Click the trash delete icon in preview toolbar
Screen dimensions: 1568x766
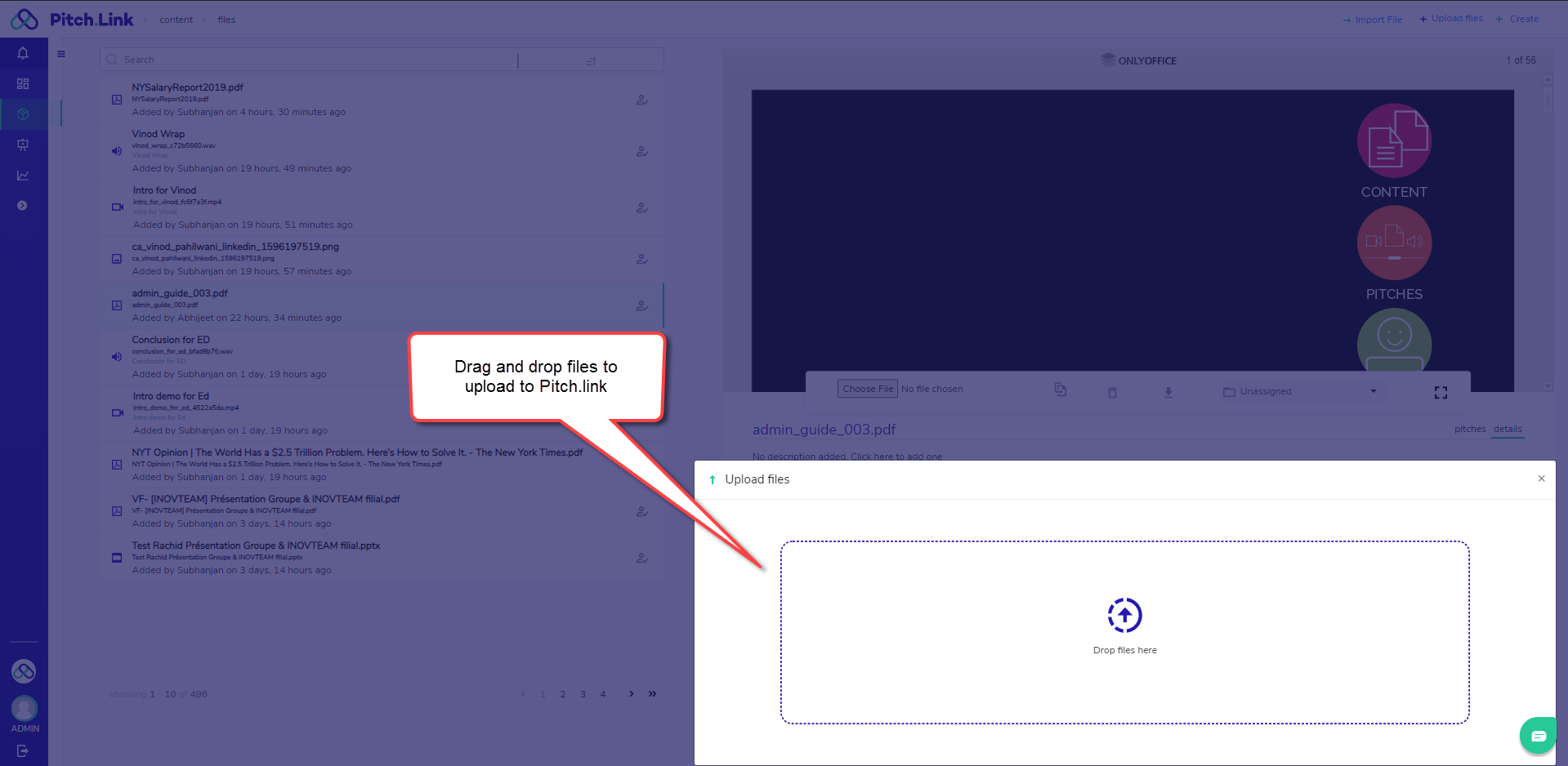click(1112, 392)
